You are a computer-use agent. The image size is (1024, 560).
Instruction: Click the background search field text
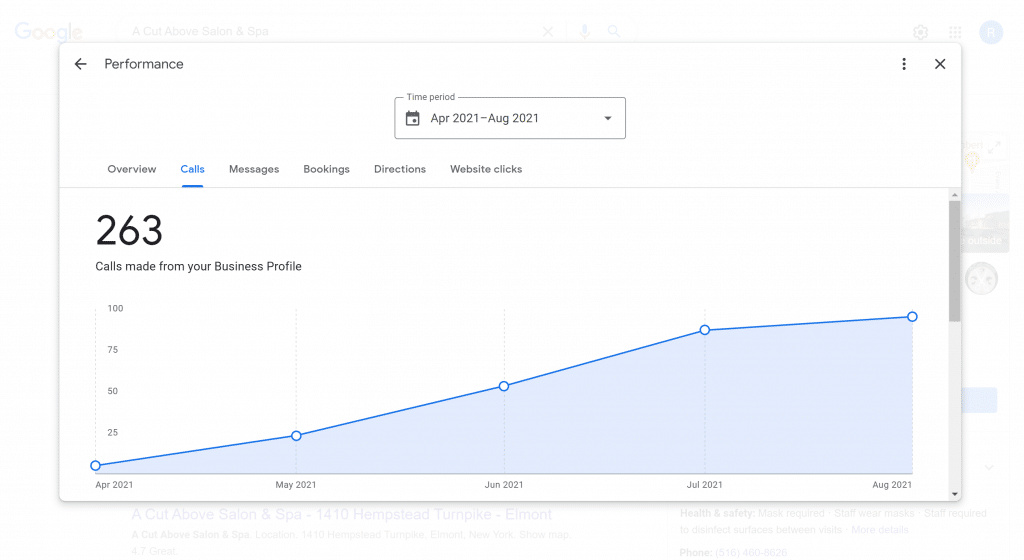[200, 31]
